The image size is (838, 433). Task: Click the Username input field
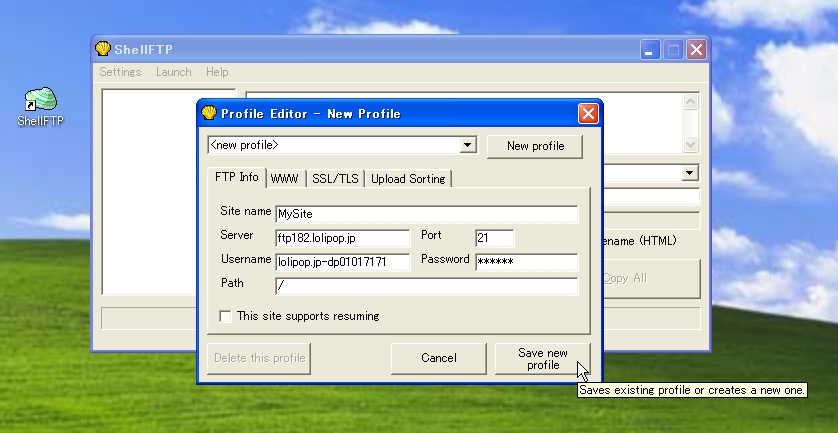[343, 262]
